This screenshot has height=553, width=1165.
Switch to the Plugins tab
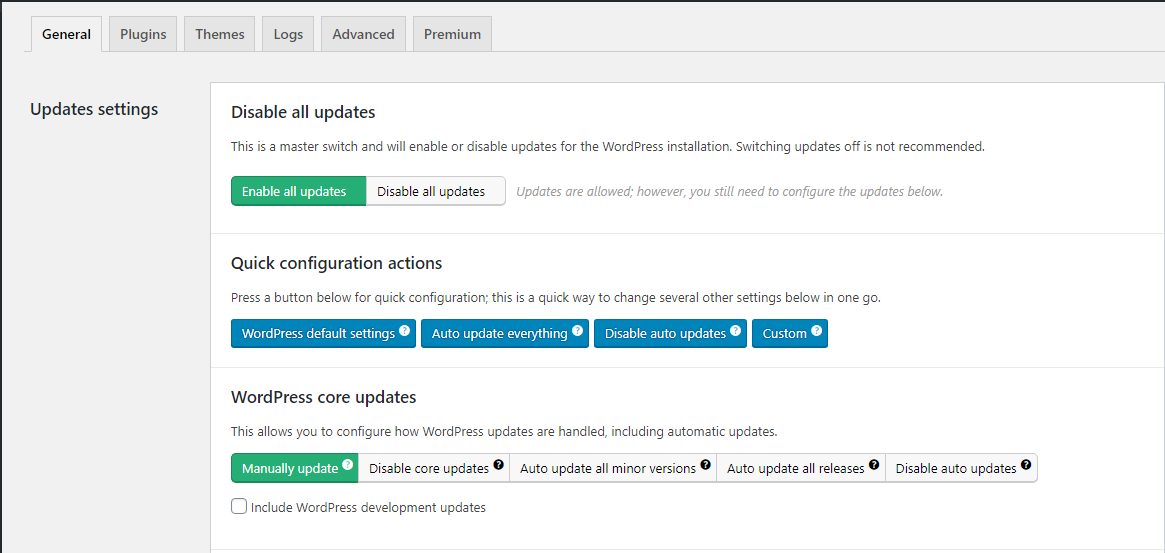point(143,34)
